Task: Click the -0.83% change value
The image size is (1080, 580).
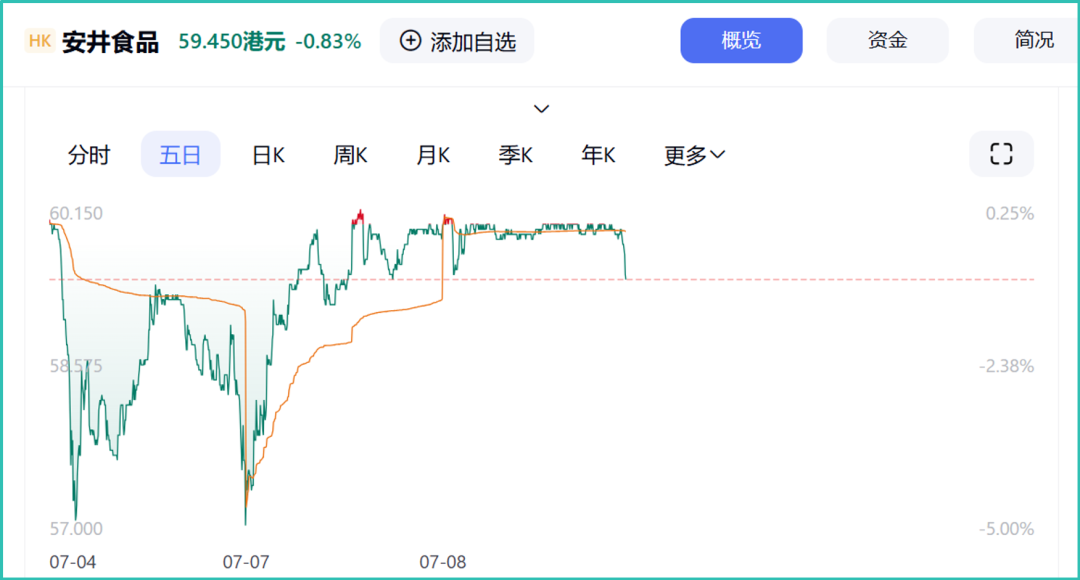Action: click(x=328, y=42)
